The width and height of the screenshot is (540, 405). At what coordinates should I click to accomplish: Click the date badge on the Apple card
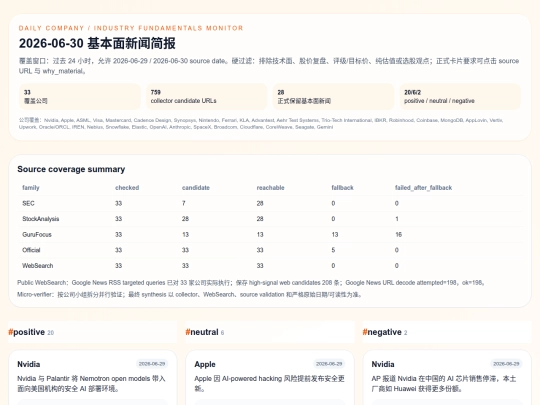coord(329,364)
